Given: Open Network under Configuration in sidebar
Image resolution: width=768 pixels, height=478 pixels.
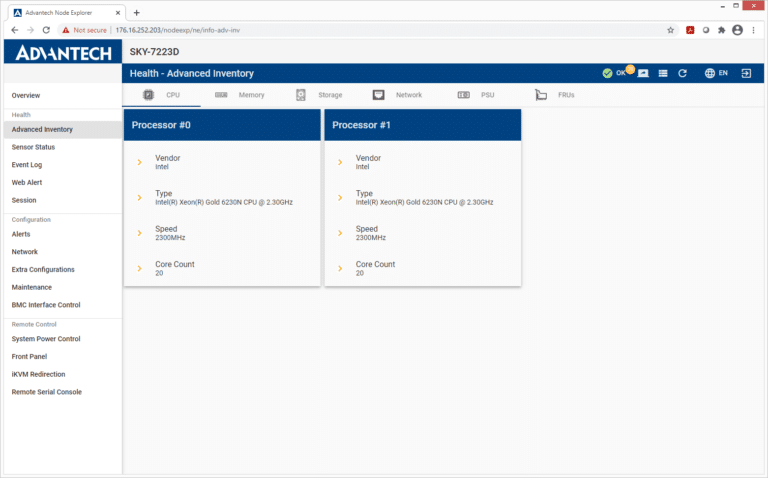Looking at the screenshot, I should tap(24, 252).
